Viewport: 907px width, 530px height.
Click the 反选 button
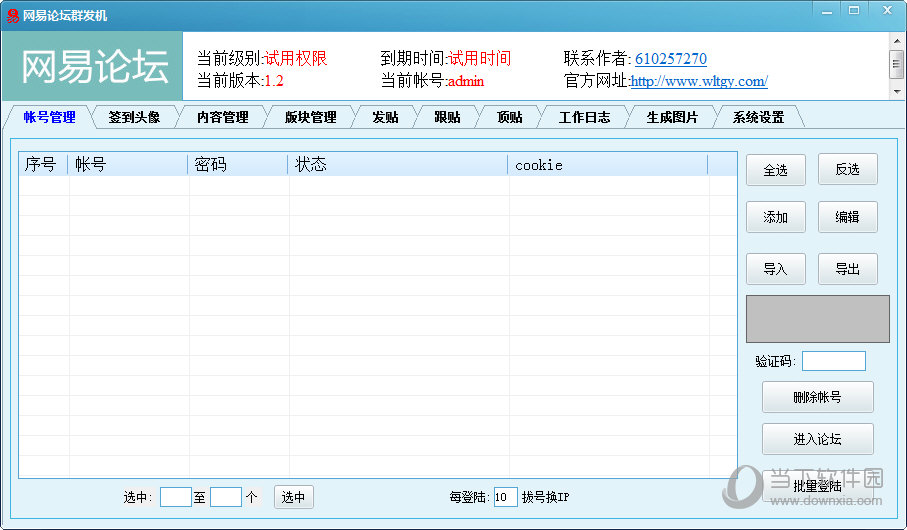pos(847,170)
